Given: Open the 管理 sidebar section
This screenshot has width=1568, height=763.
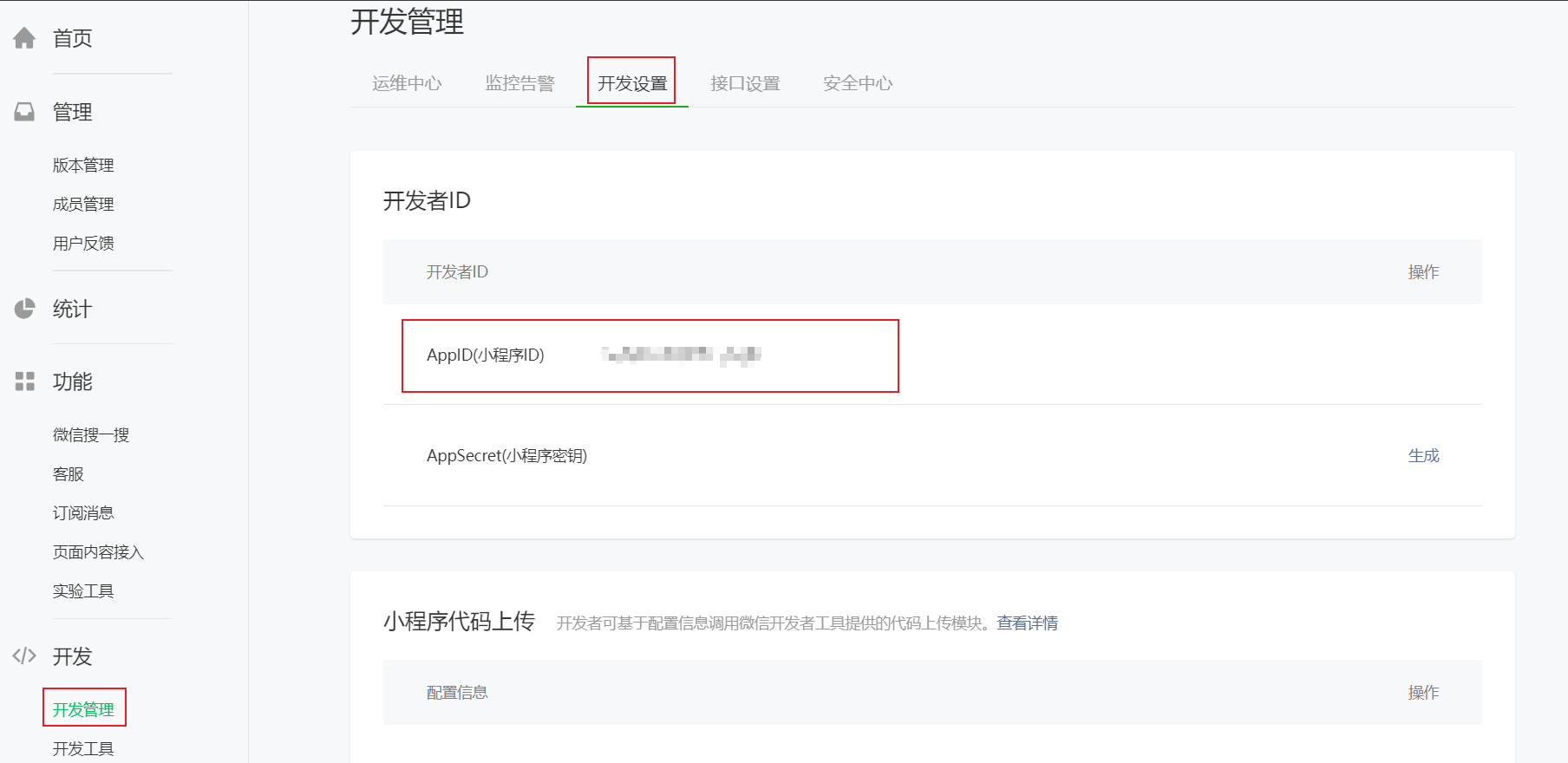Looking at the screenshot, I should [73, 112].
